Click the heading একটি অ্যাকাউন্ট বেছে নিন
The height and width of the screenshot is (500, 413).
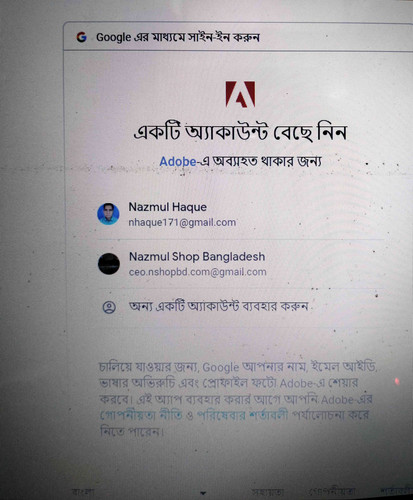pos(240,133)
